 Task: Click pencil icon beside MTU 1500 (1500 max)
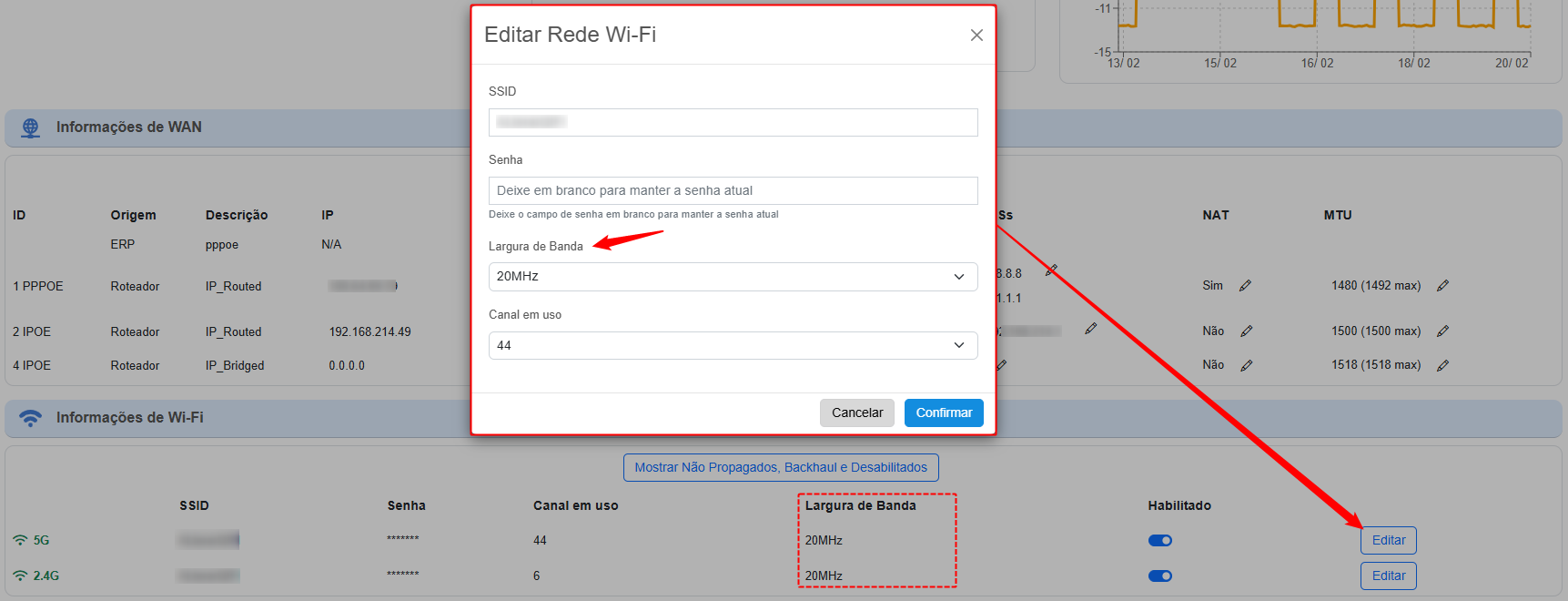[x=1442, y=331]
